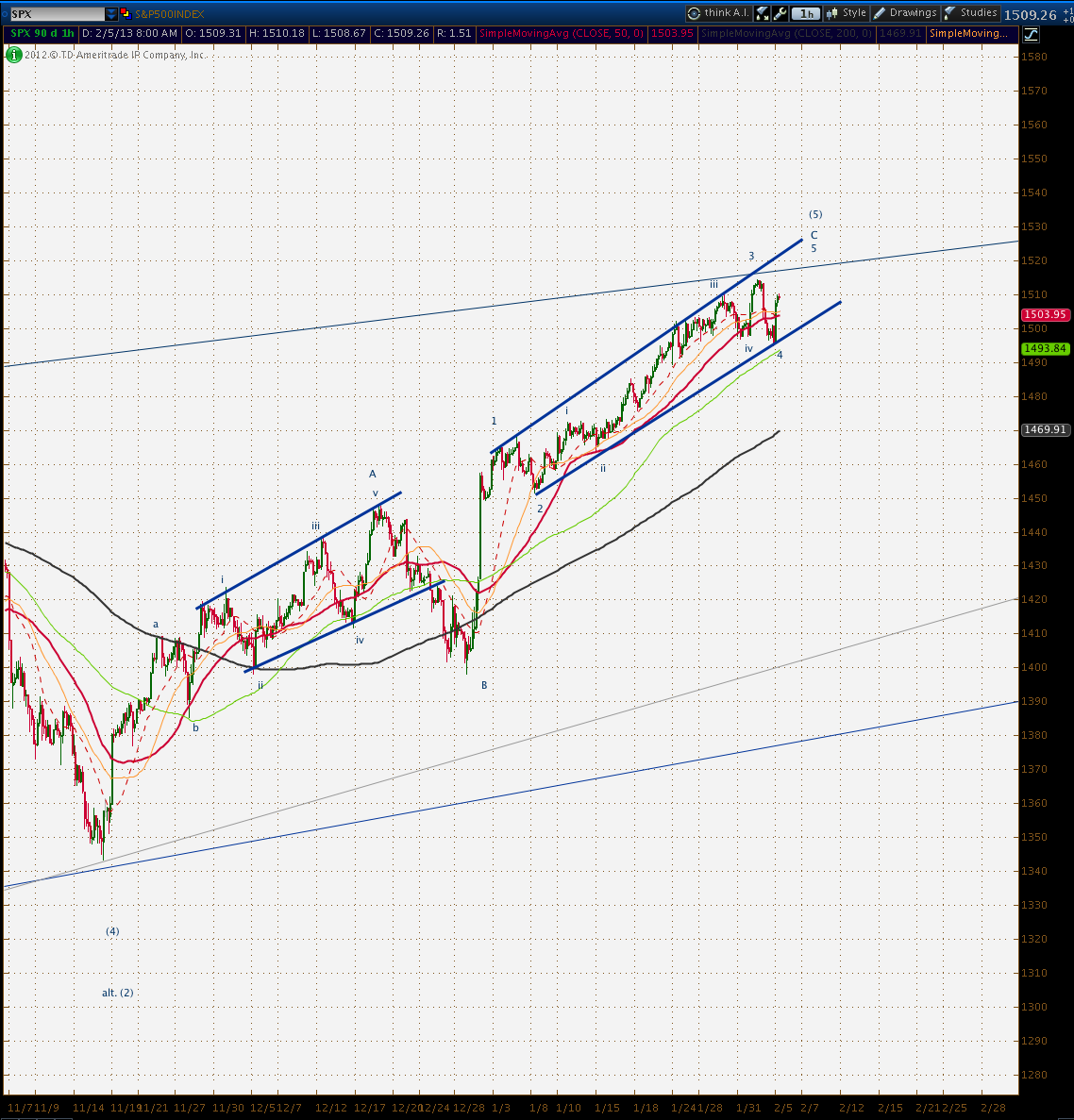1074x1120 pixels.
Task: Open the Studies menu
Action: coord(978,12)
